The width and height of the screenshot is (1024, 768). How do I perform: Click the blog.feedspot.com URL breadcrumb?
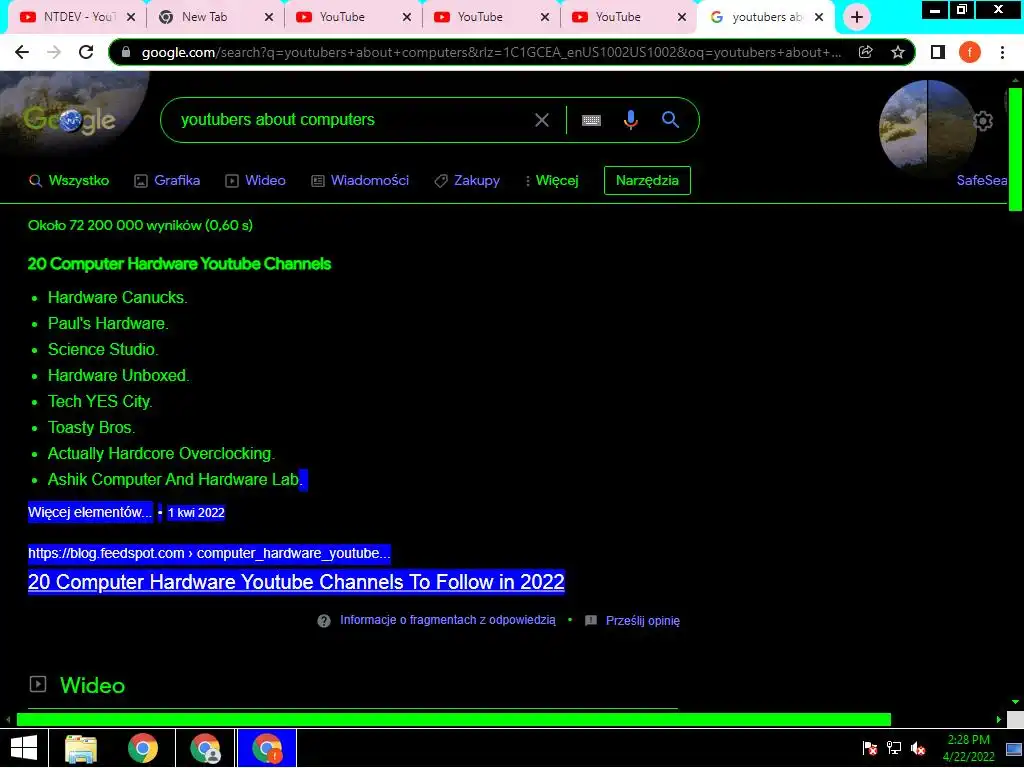click(209, 553)
